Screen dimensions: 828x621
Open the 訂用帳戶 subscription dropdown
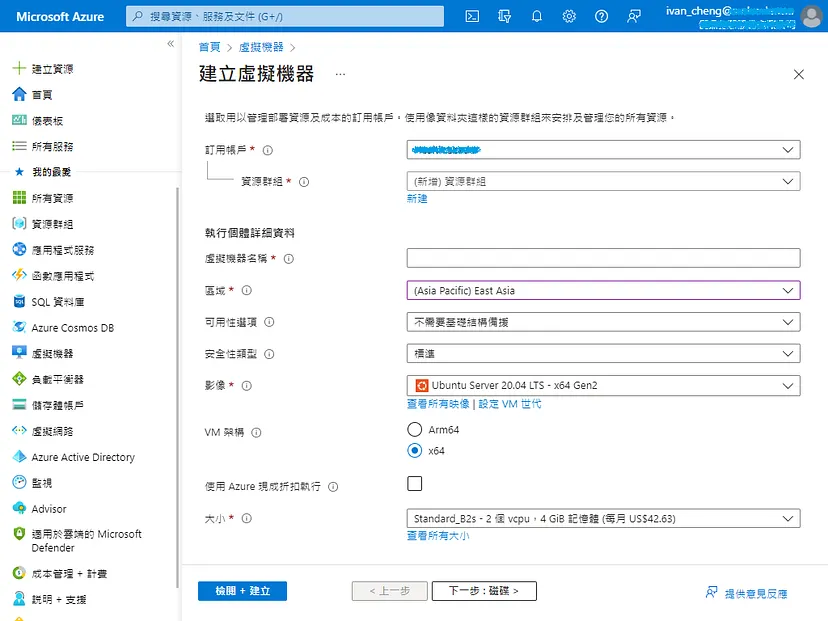(604, 149)
